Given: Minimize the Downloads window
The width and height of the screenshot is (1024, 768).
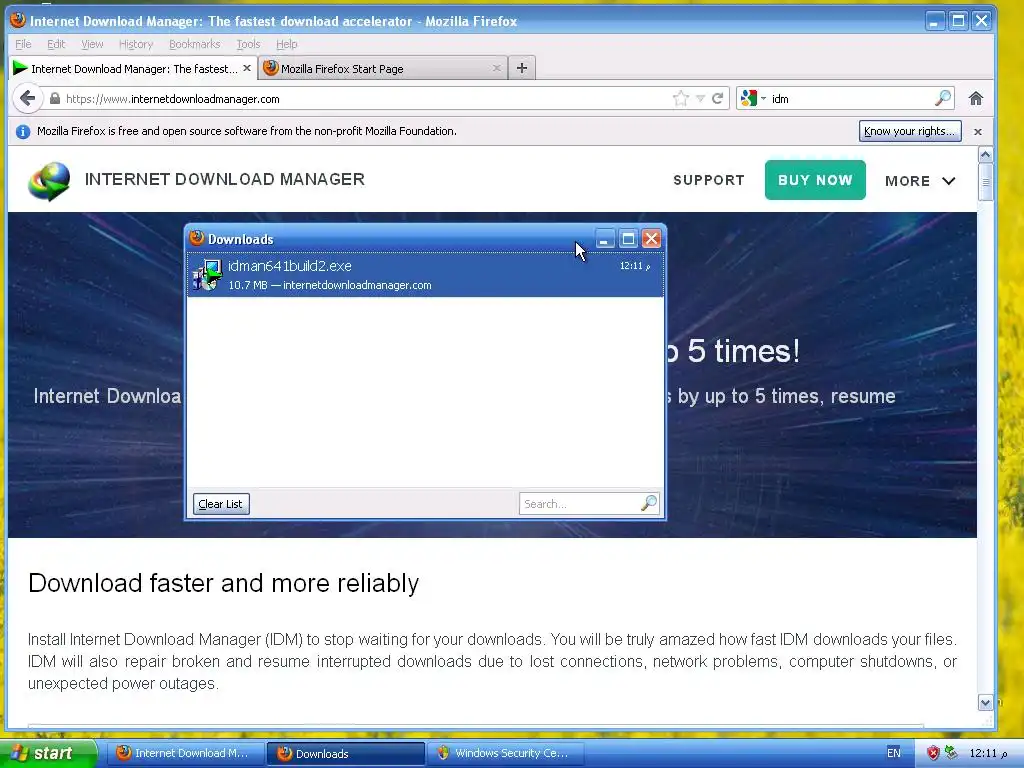Looking at the screenshot, I should coord(605,239).
